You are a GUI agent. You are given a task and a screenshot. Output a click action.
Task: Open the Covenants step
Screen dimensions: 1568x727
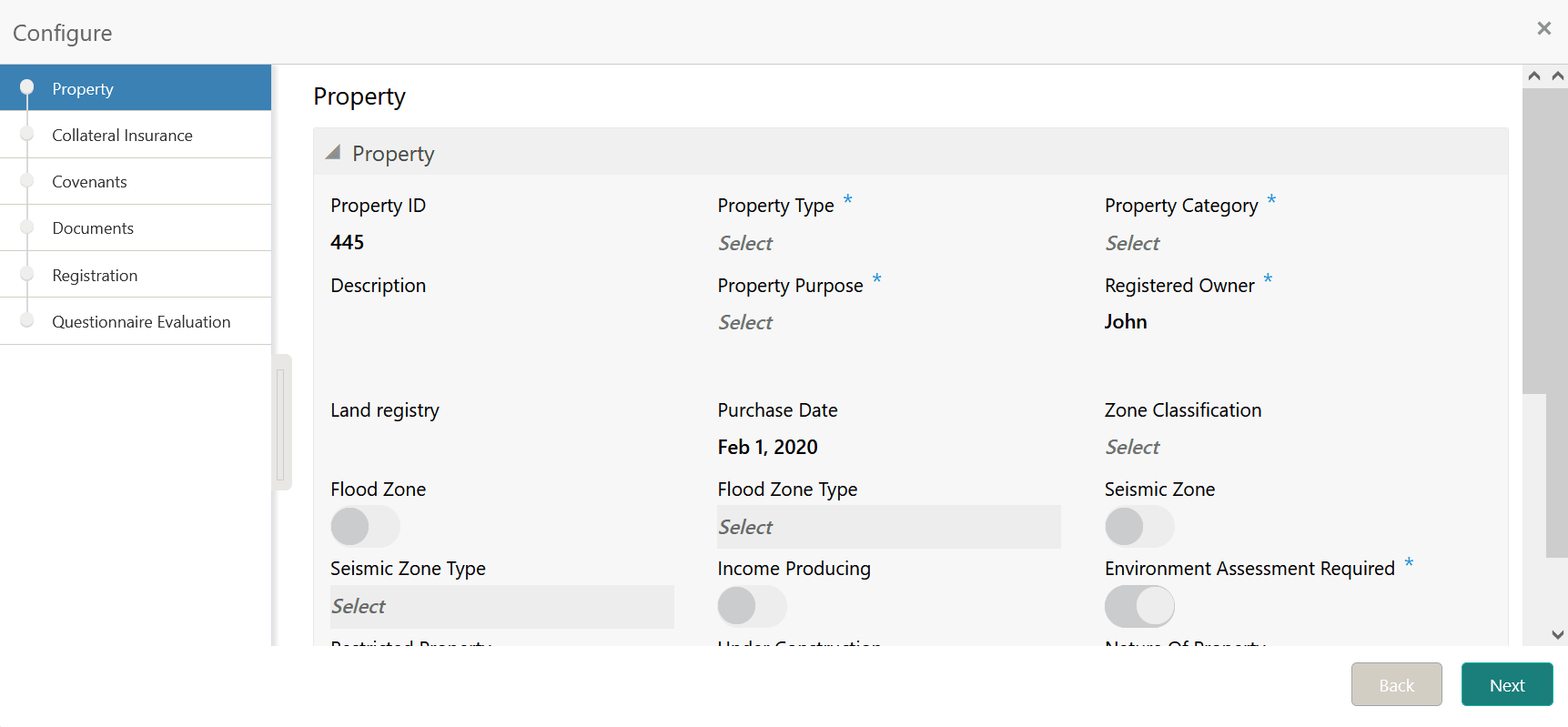tap(90, 181)
